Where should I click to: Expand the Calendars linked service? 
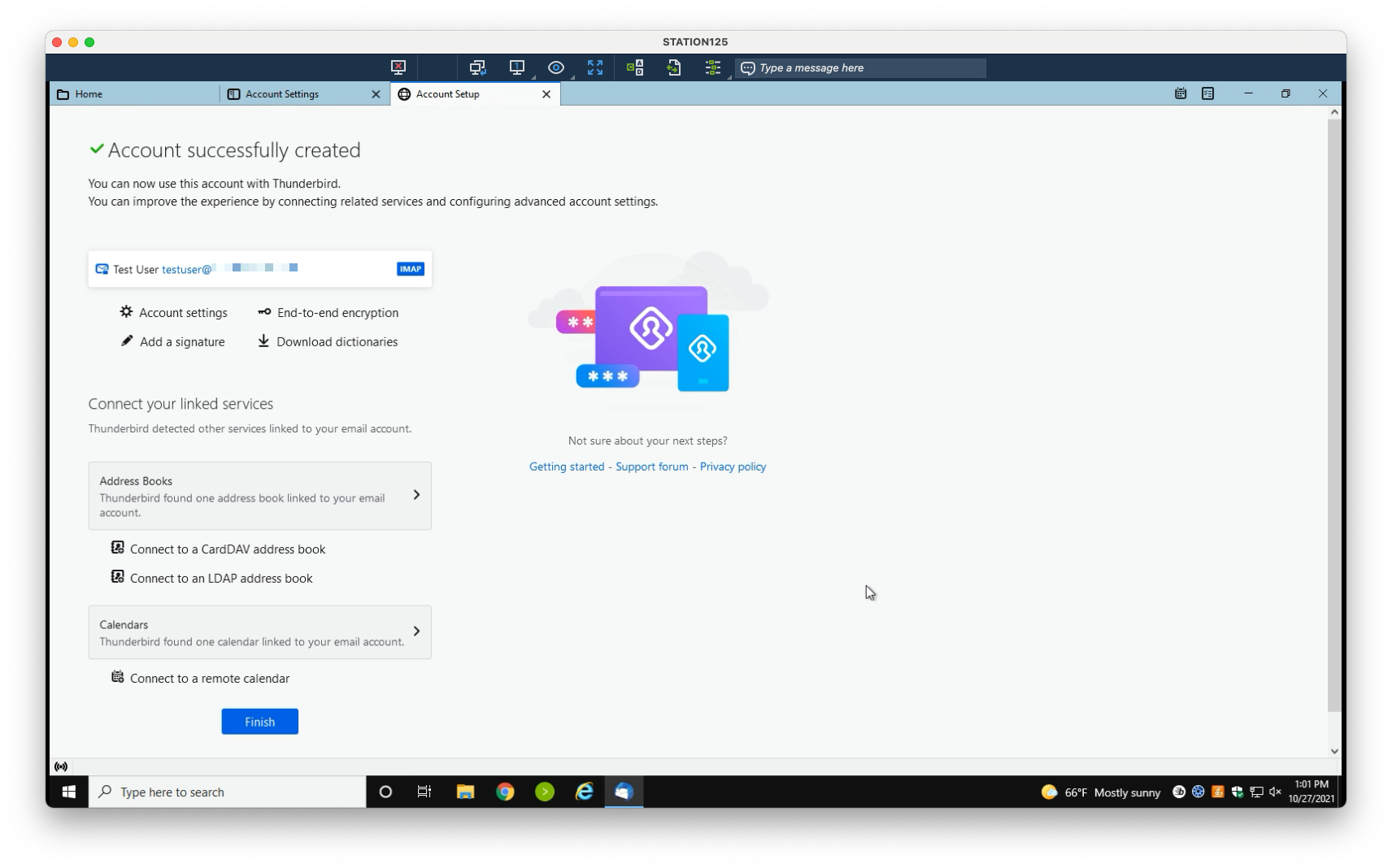(259, 632)
